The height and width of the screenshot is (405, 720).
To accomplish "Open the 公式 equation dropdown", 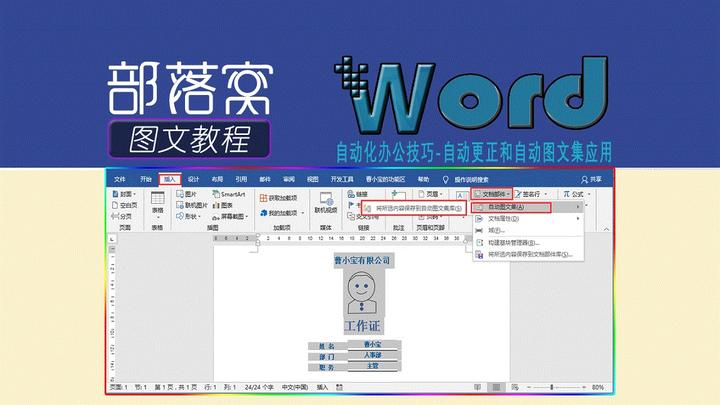I will pyautogui.click(x=577, y=194).
